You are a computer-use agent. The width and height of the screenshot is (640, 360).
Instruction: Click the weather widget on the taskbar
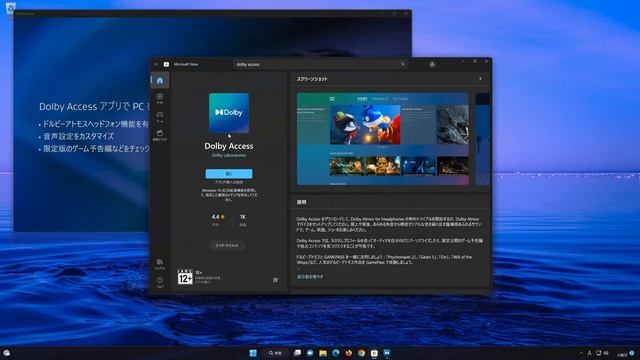pyautogui.click(x=7, y=353)
